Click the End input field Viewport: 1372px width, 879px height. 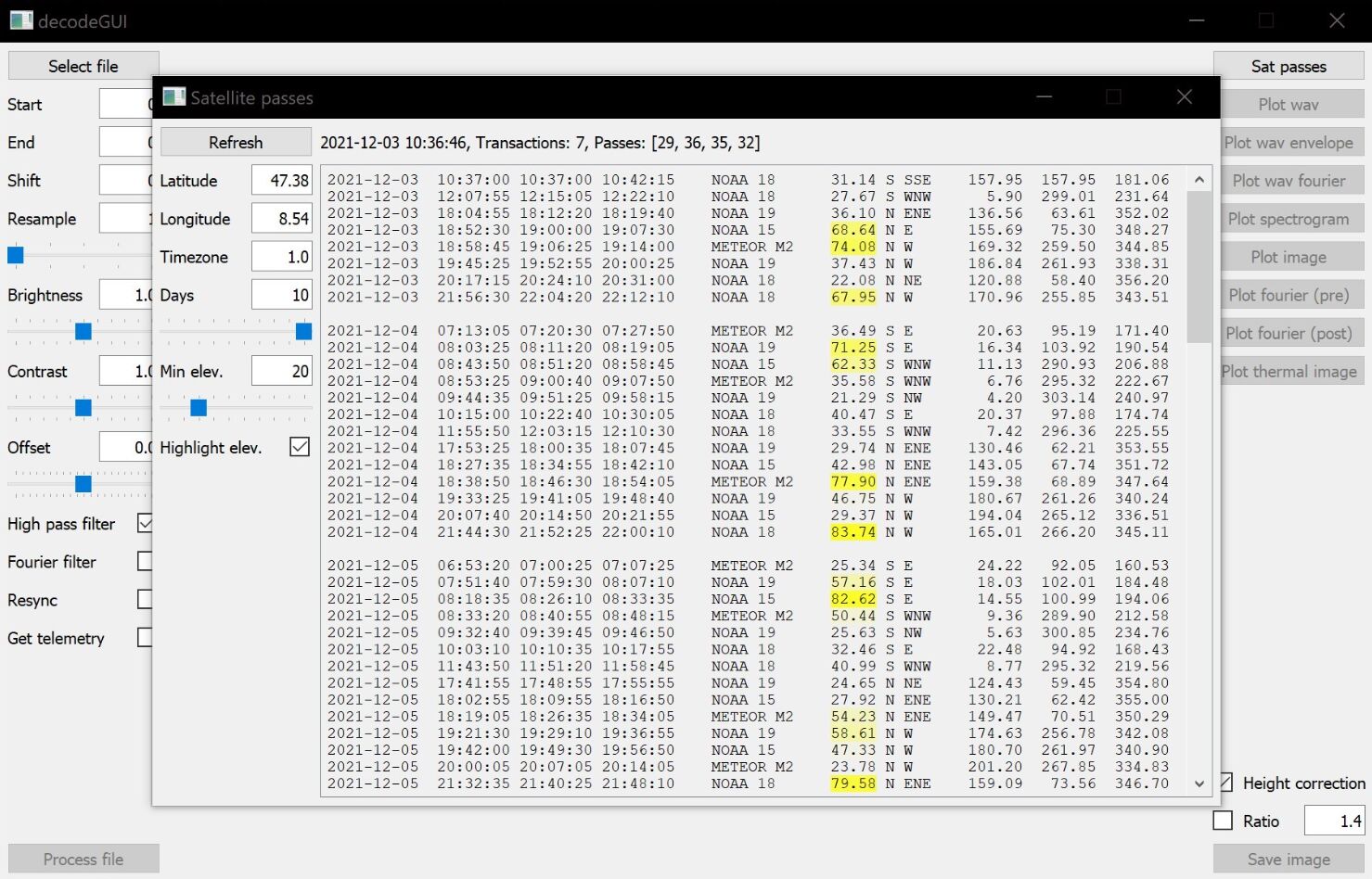125,142
